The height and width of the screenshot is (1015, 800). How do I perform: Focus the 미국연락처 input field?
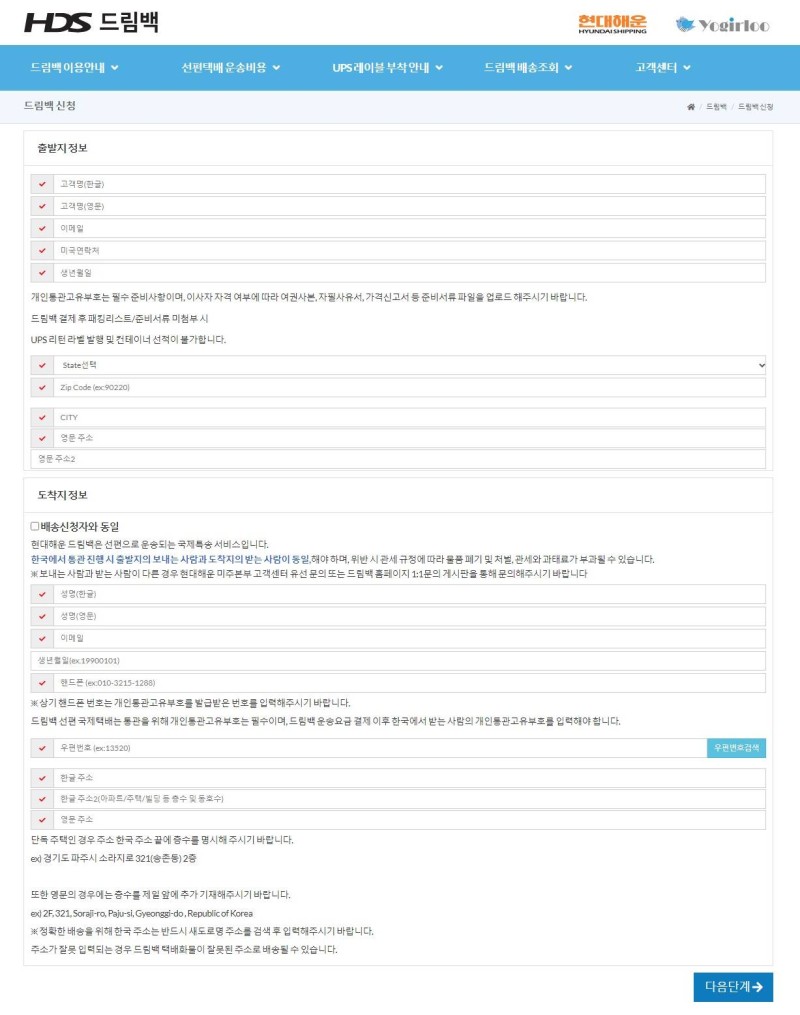[410, 251]
